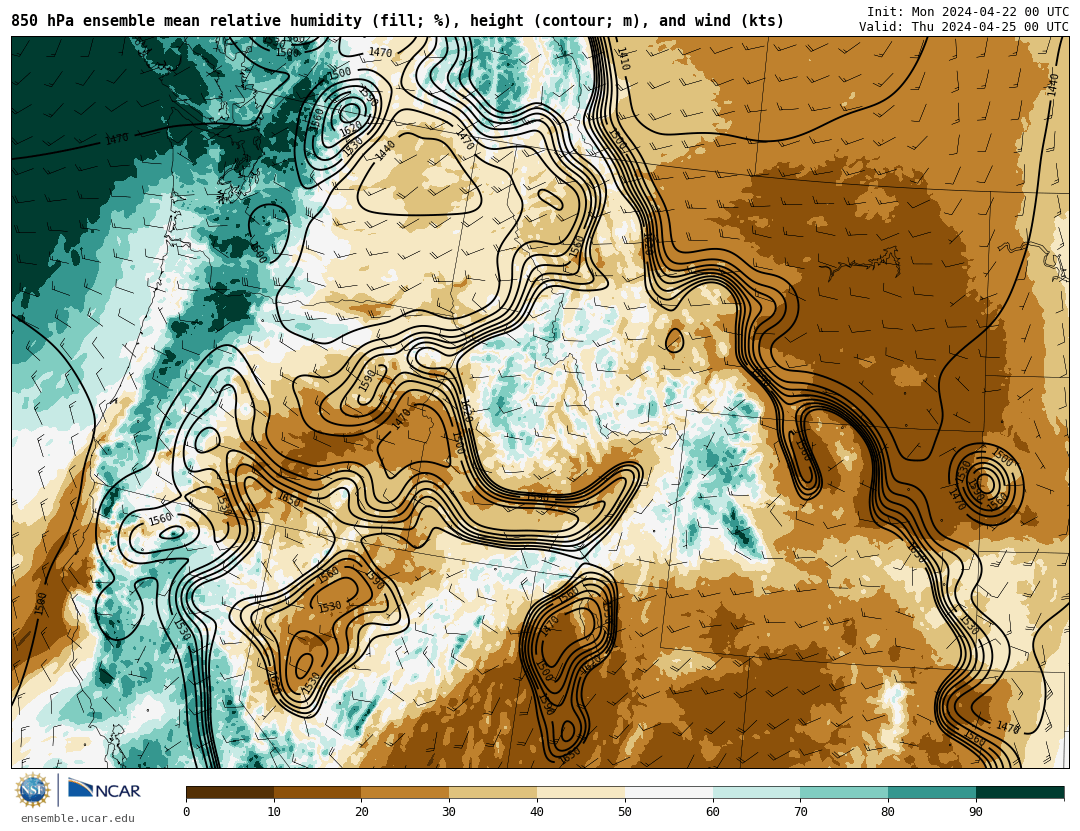Click the colorbar tick label 50
The height and width of the screenshot is (831, 1080).
click(x=625, y=812)
